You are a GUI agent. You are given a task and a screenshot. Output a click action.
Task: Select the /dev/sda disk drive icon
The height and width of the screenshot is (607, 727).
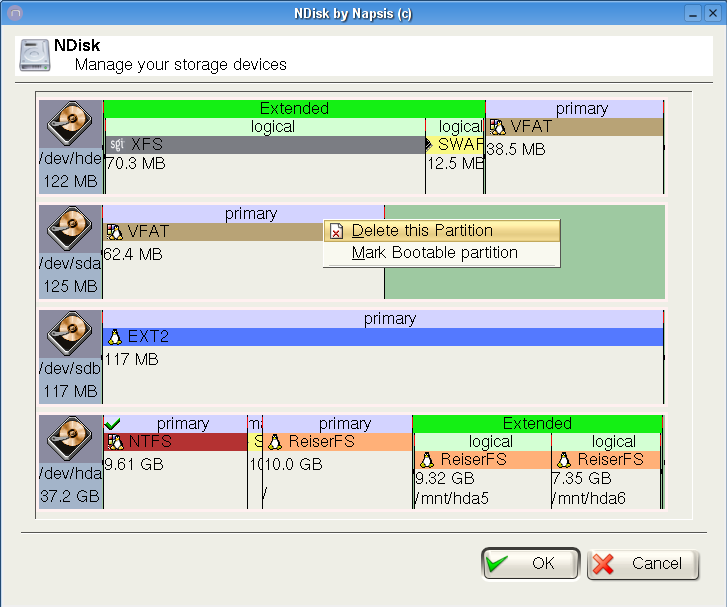click(x=70, y=233)
